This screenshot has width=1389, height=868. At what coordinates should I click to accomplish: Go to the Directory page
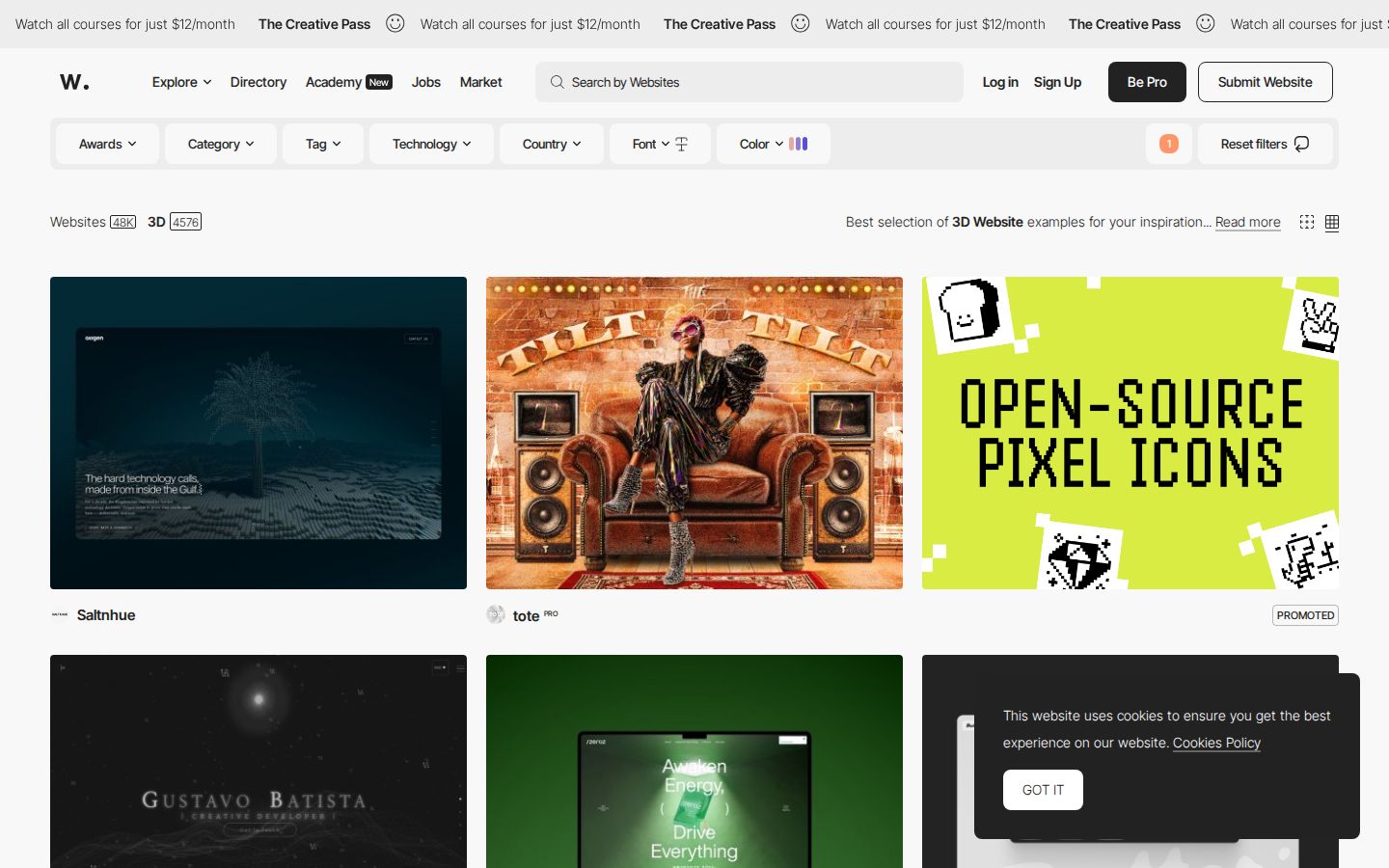pos(259,82)
